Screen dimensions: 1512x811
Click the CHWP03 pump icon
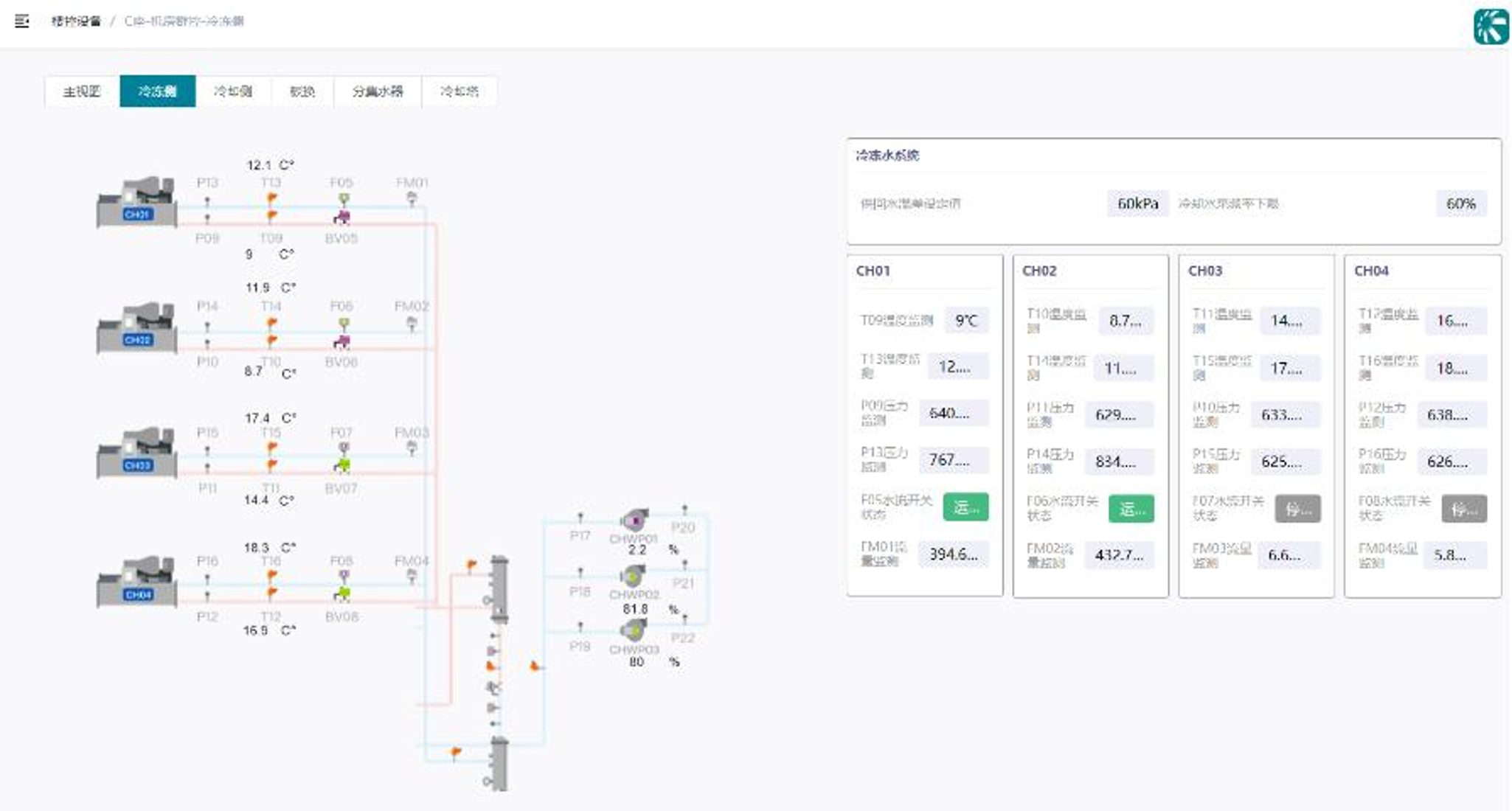coord(633,630)
